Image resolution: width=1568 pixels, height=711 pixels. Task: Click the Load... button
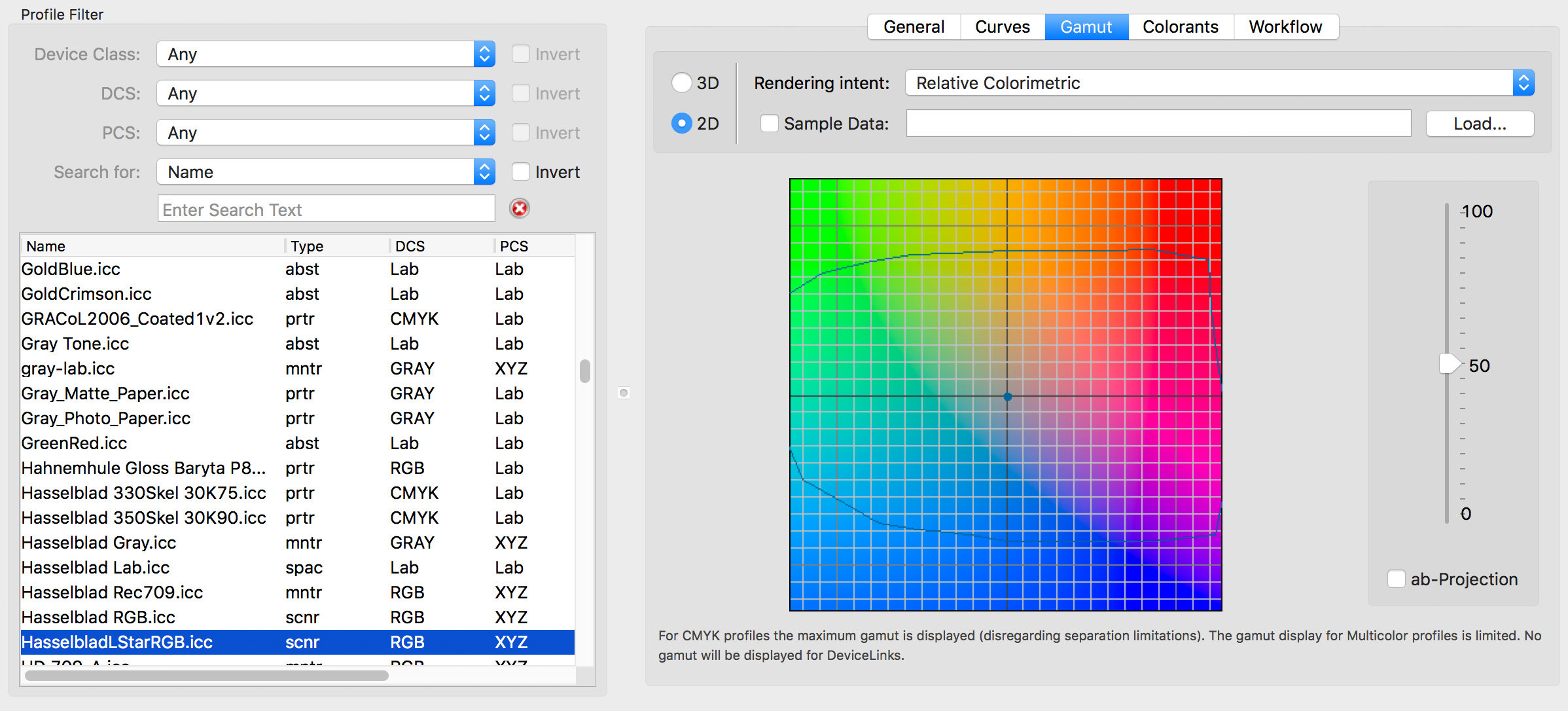(1479, 124)
